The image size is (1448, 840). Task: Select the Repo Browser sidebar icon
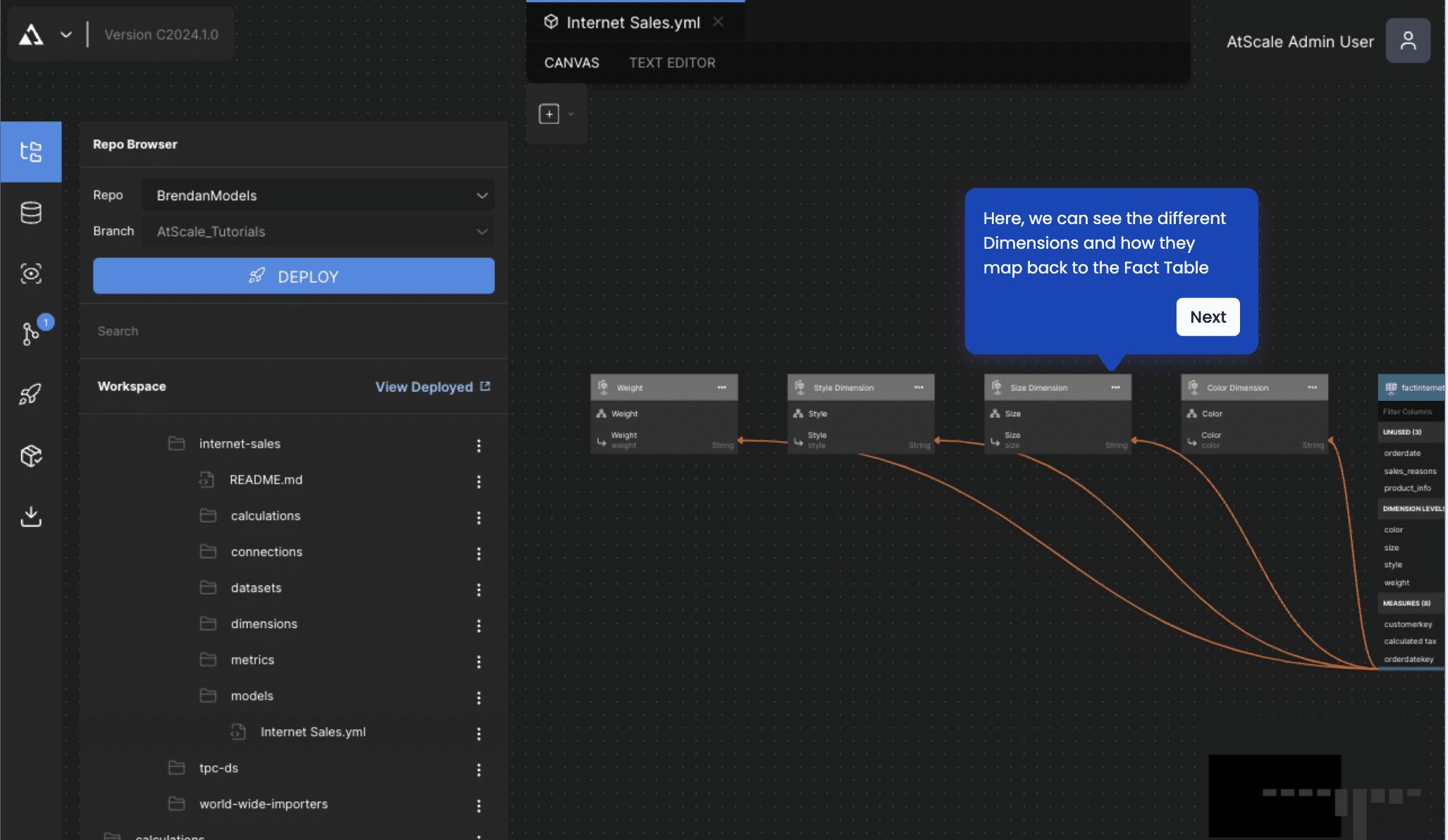coord(31,152)
